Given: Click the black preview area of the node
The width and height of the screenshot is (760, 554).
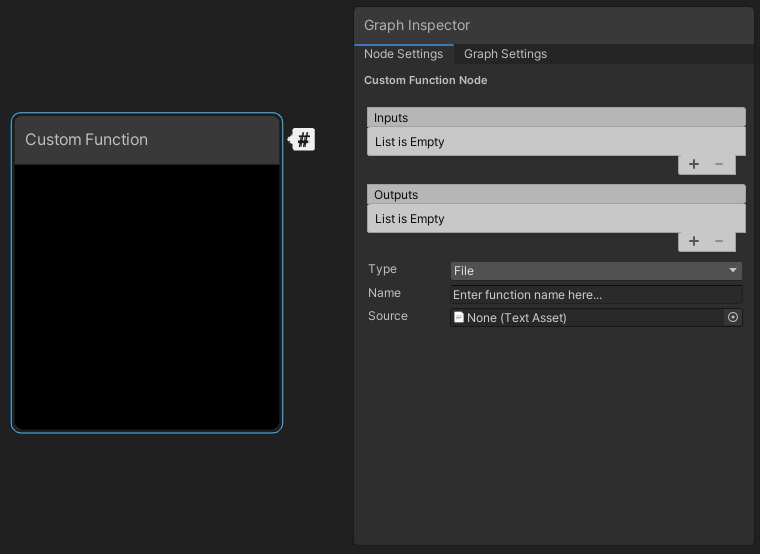Looking at the screenshot, I should coord(147,296).
